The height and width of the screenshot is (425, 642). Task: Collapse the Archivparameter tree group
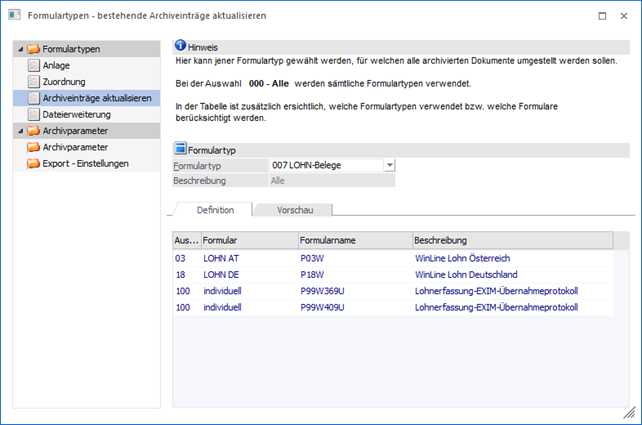(21, 131)
